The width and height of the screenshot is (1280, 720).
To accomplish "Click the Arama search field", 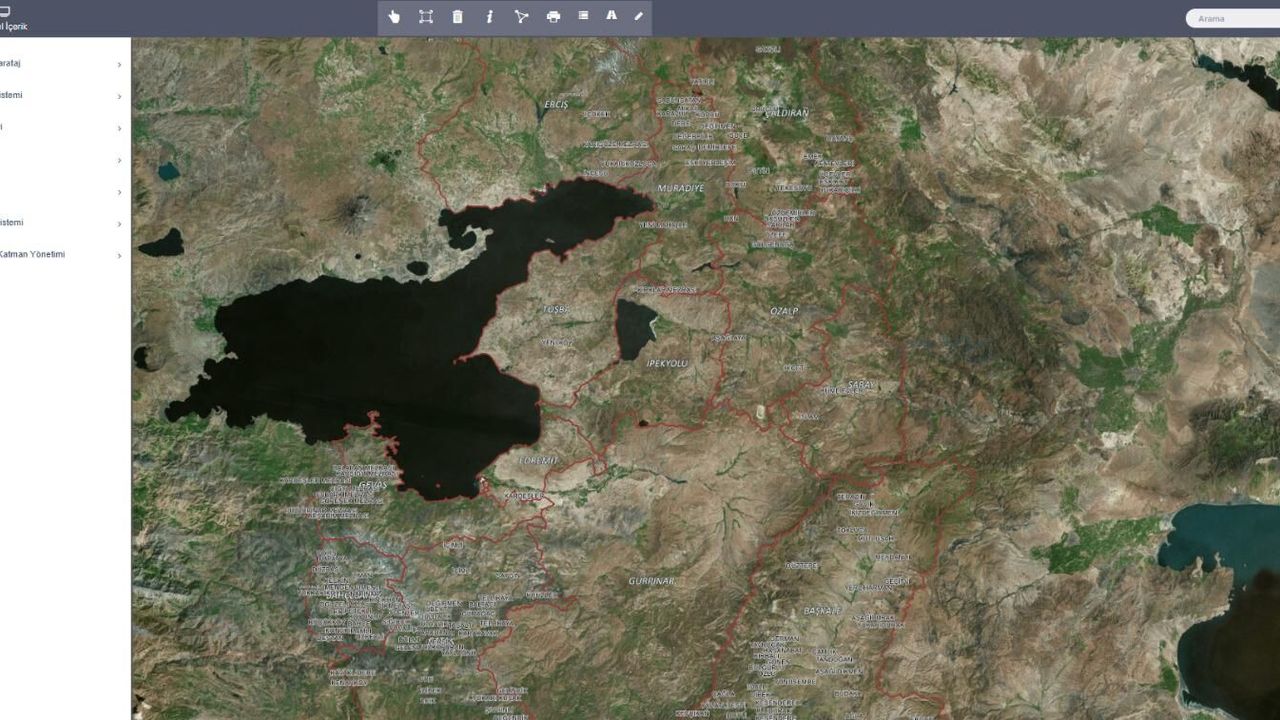I will [1234, 18].
